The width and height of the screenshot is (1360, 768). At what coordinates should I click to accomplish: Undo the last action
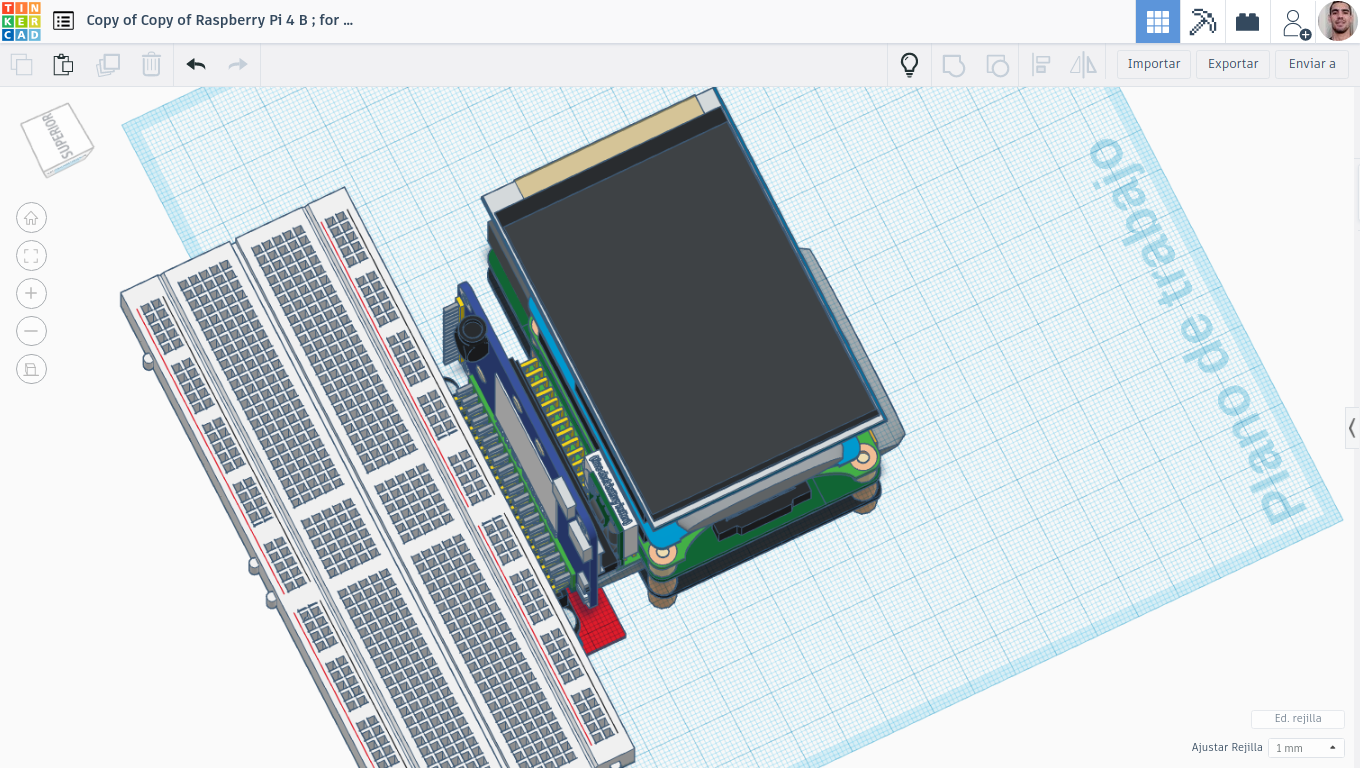(196, 65)
